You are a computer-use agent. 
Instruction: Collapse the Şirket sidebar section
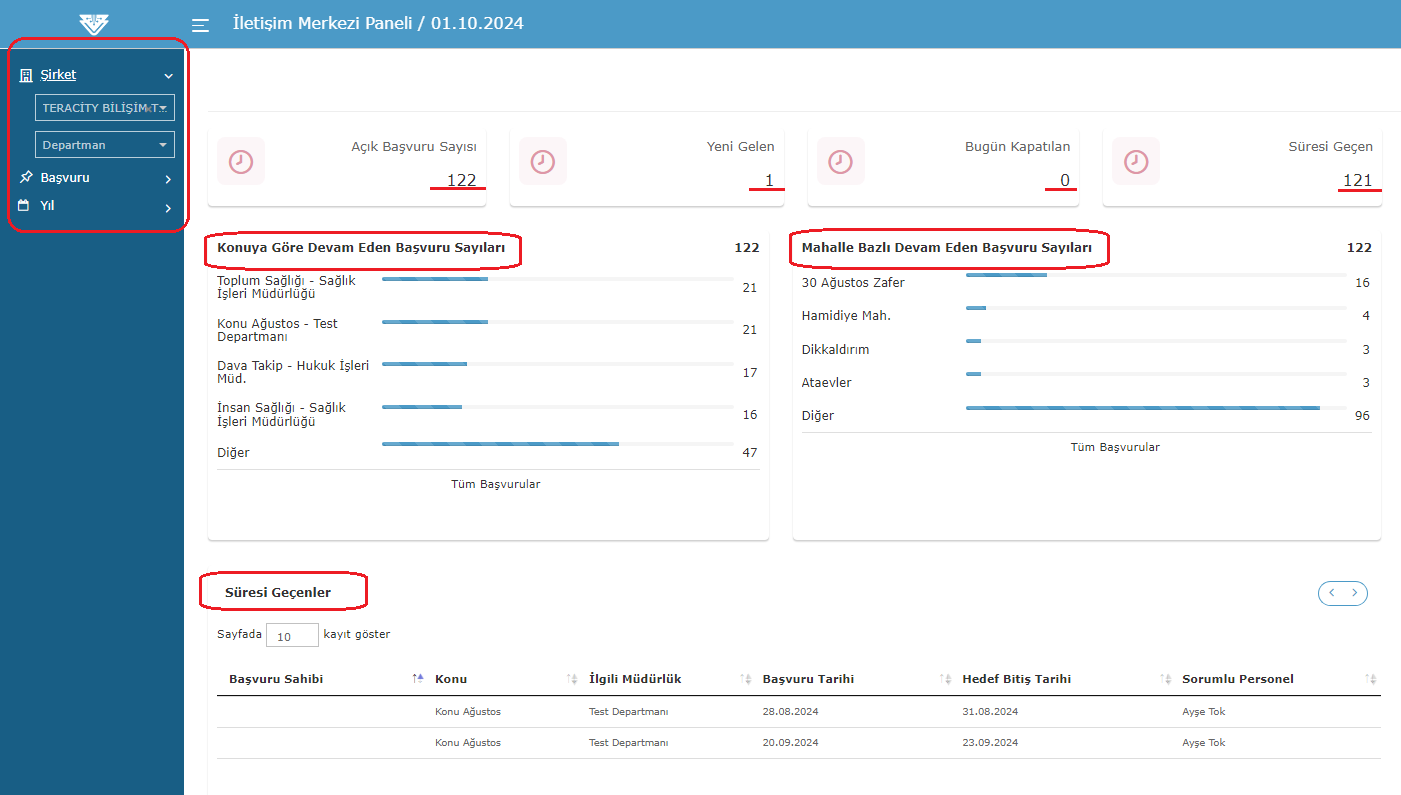[x=168, y=76]
